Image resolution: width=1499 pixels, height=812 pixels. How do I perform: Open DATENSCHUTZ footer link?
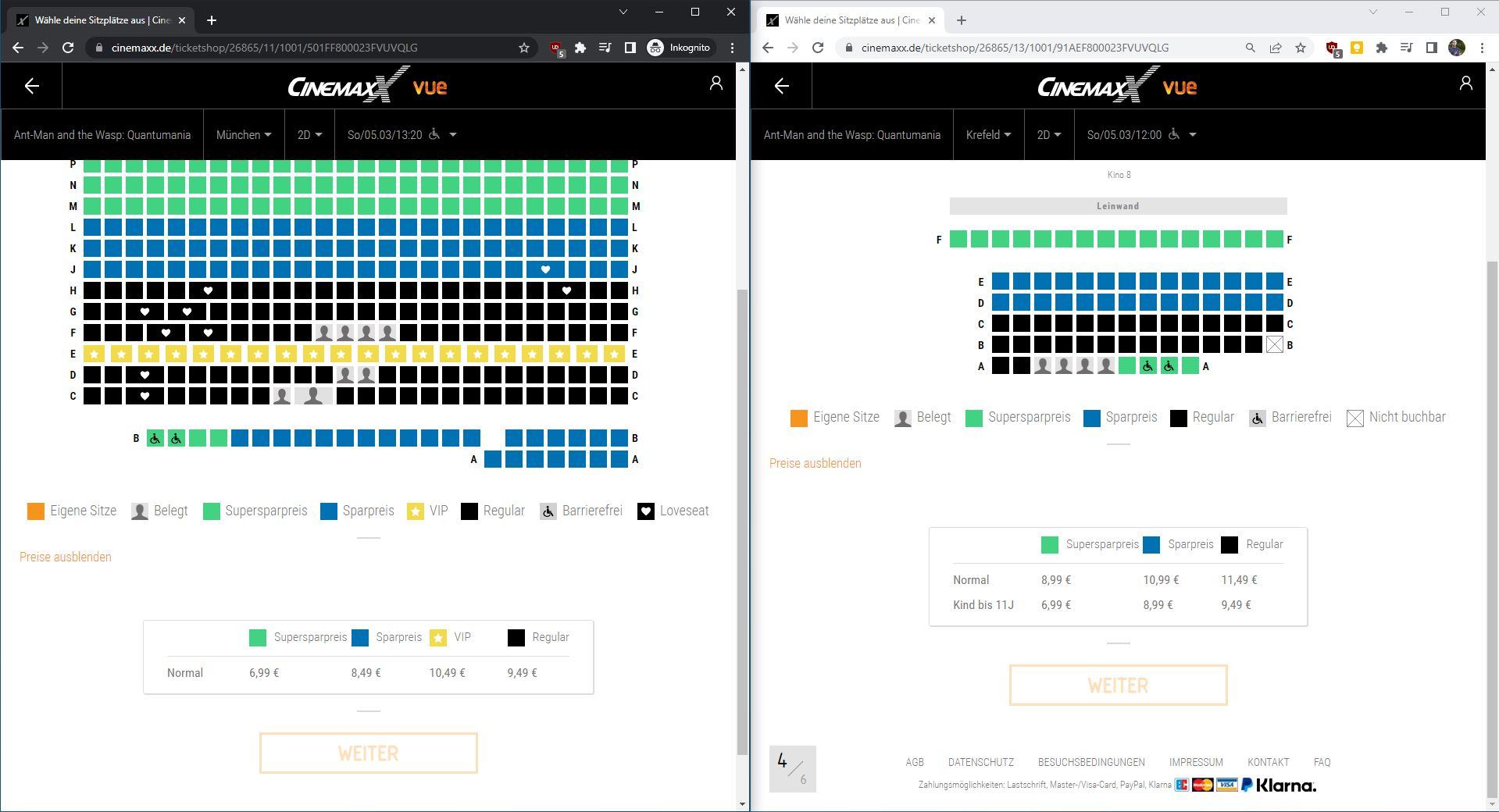(980, 762)
